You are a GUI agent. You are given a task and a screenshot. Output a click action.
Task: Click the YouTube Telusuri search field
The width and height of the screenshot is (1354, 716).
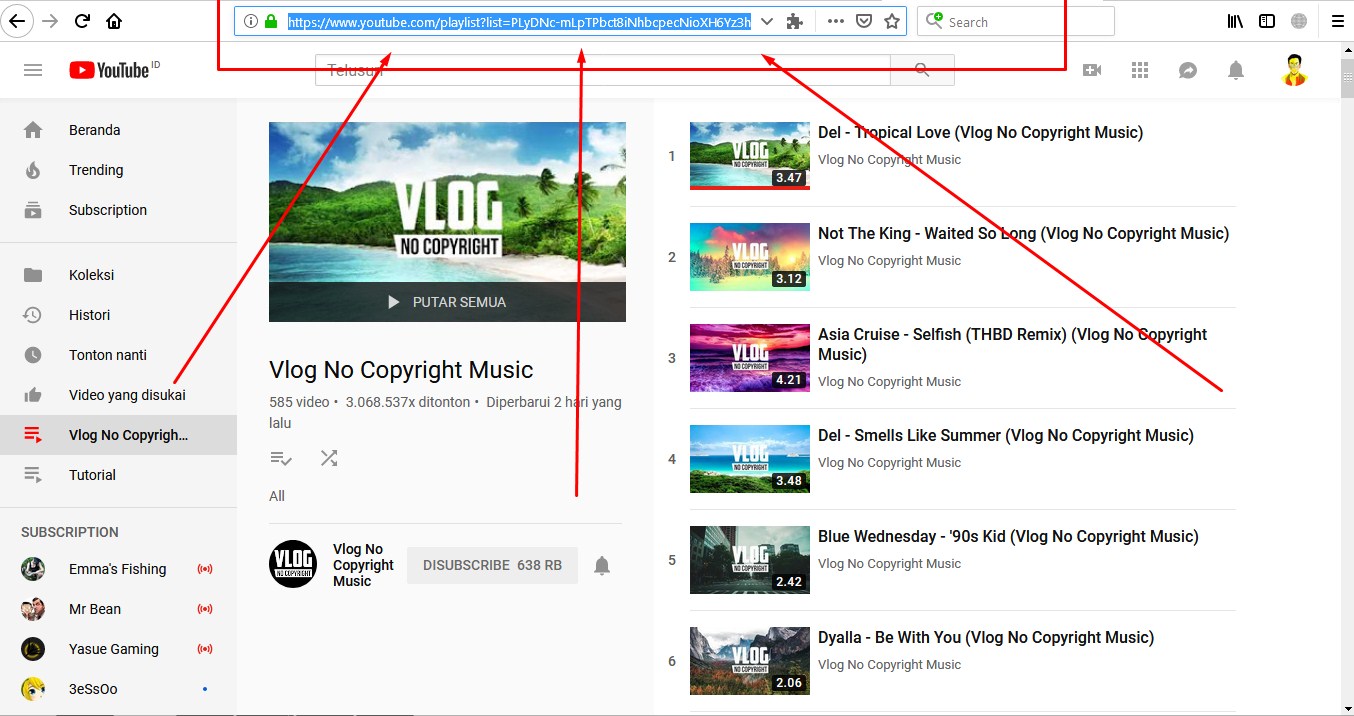(x=603, y=70)
